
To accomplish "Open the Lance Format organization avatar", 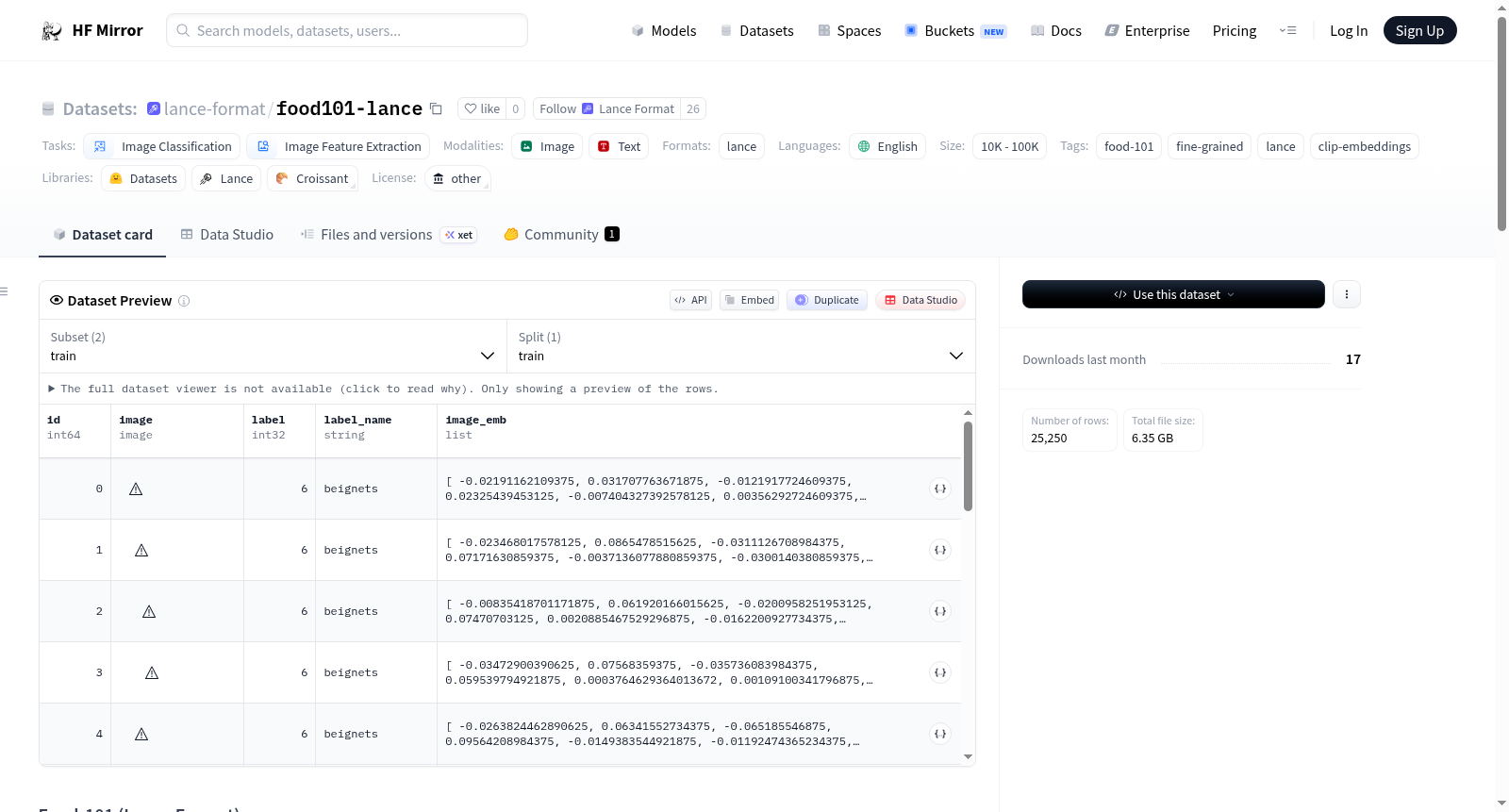I will 588,108.
